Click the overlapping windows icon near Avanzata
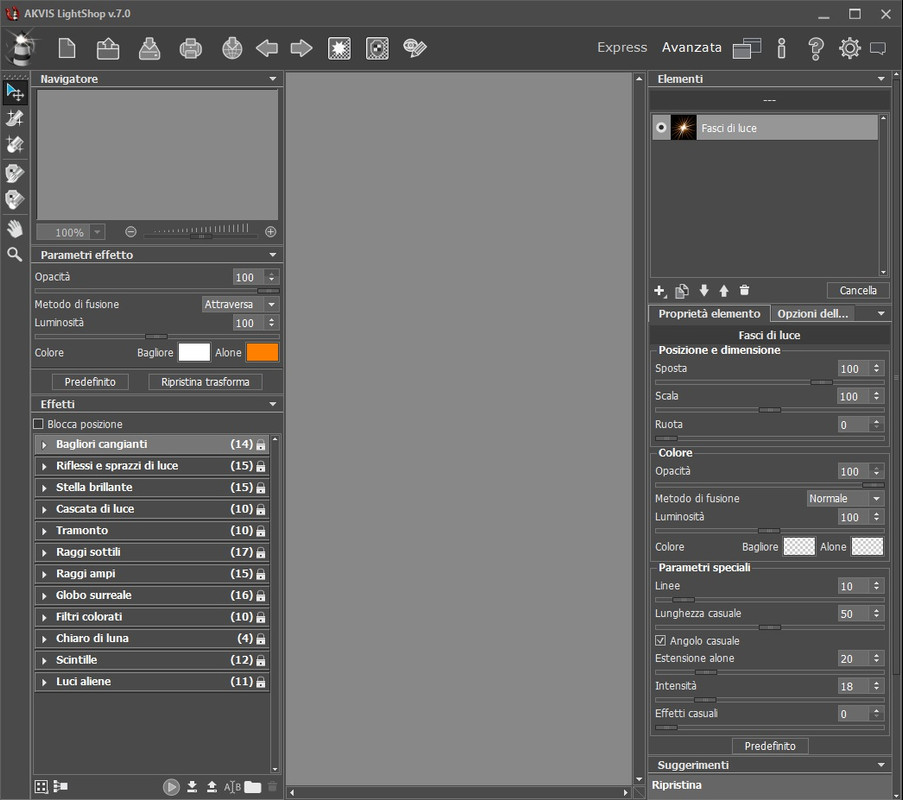Image resolution: width=903 pixels, height=800 pixels. (x=747, y=48)
